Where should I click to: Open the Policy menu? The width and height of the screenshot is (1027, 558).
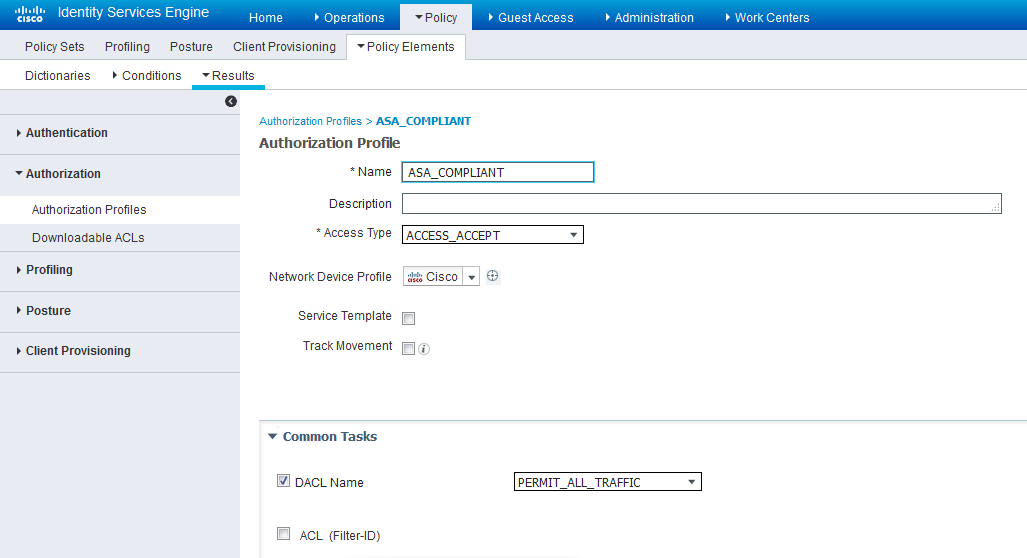pos(436,18)
